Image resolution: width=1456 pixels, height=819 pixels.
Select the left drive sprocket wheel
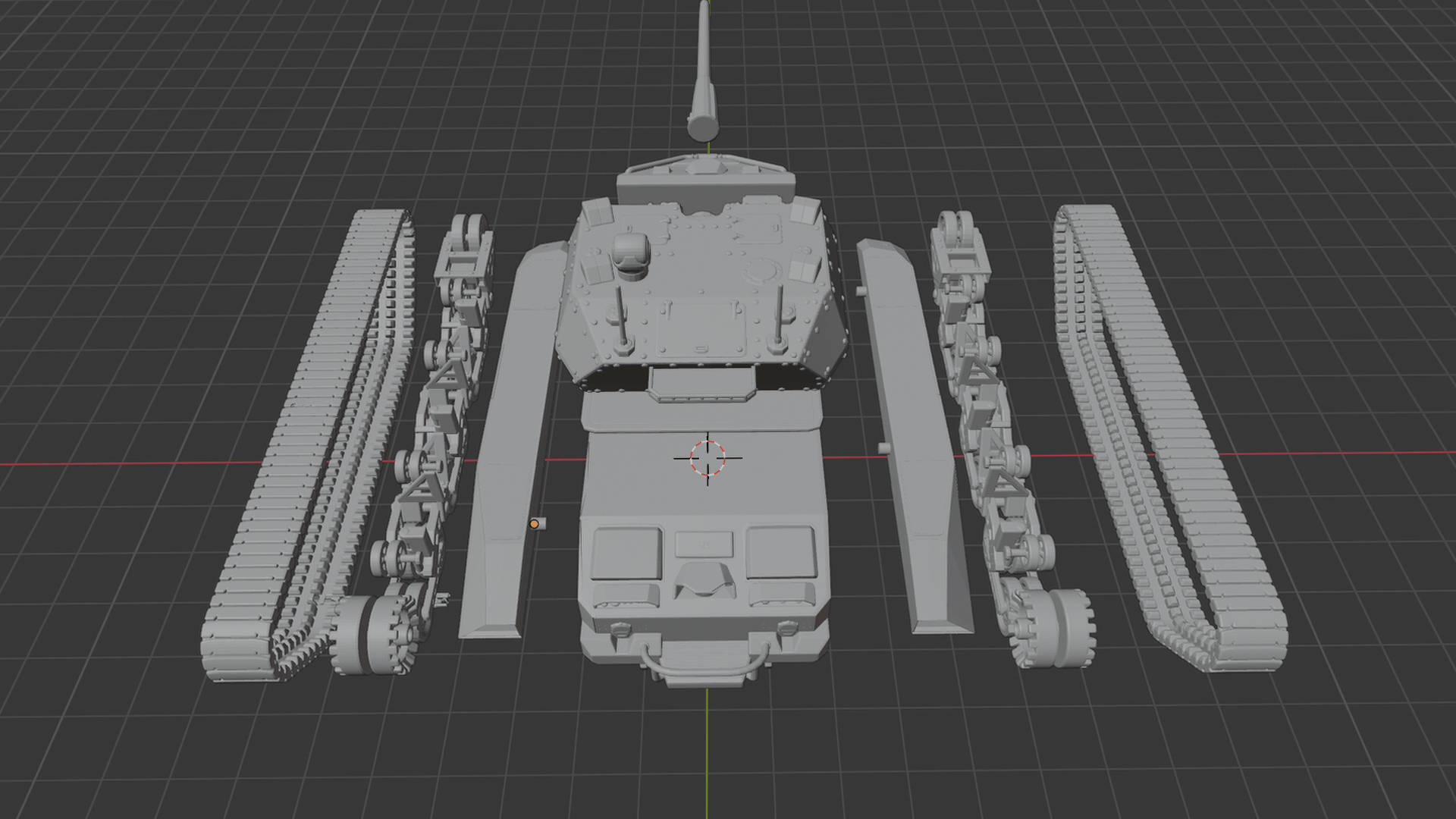373,635
